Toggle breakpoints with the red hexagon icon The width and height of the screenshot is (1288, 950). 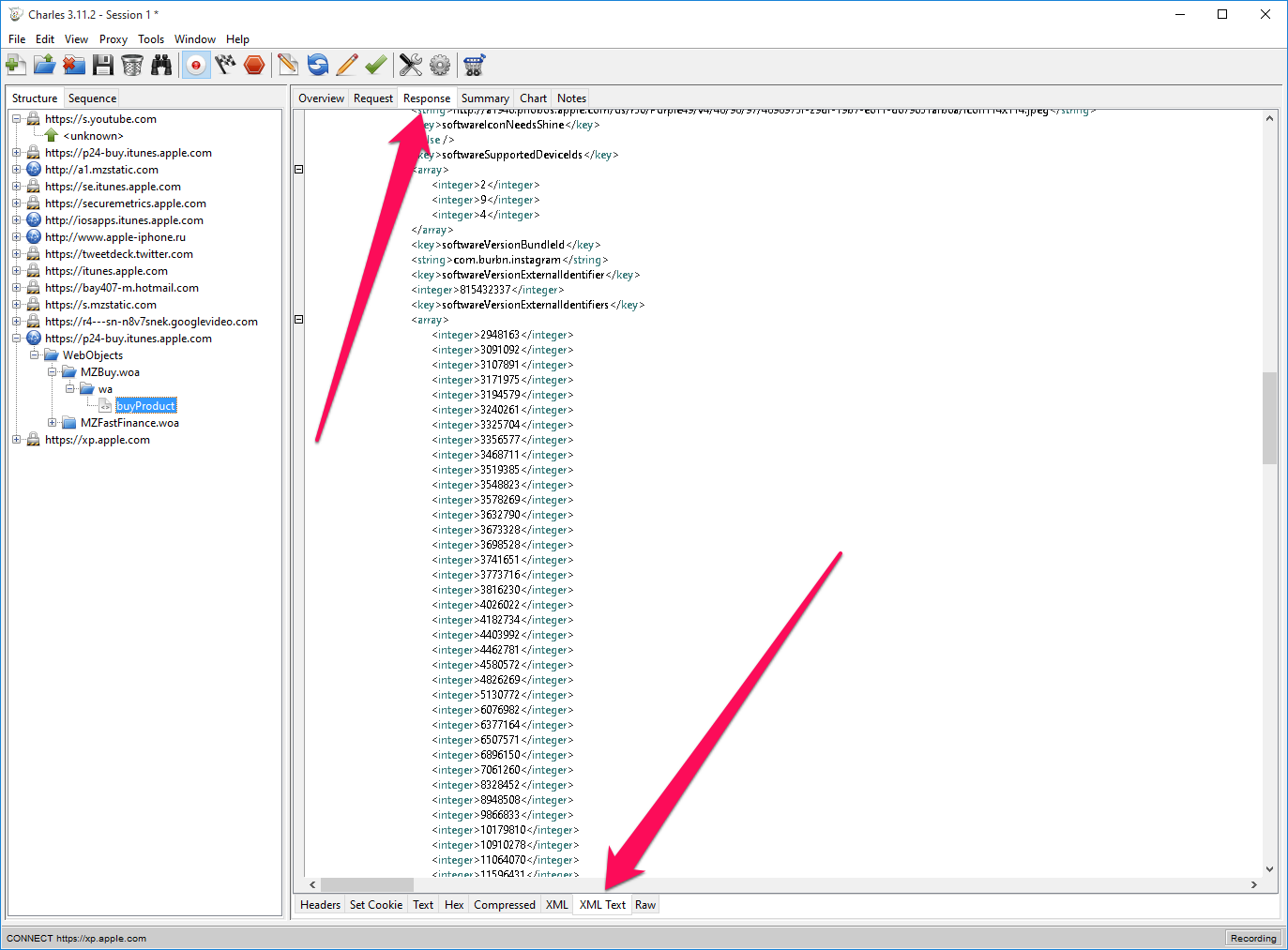click(x=254, y=65)
